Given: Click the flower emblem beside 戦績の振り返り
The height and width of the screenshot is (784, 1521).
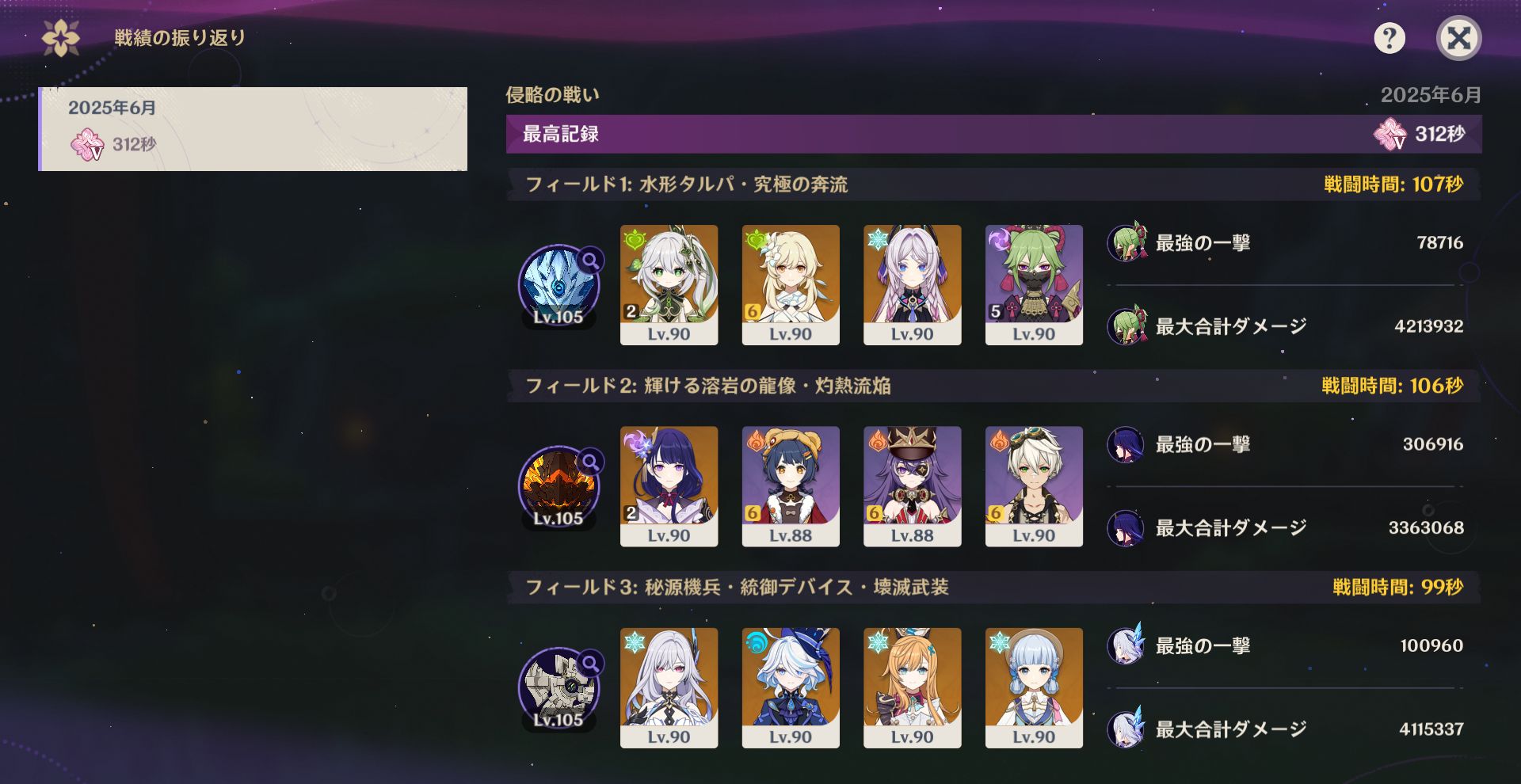Looking at the screenshot, I should point(61,38).
